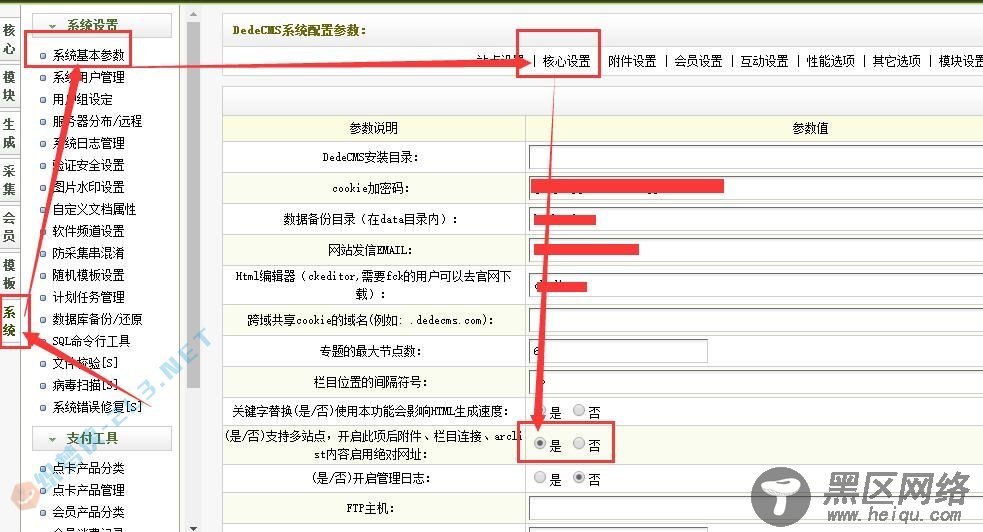Open 计划任务管理 link
Screen dimensions: 983x532
88,296
